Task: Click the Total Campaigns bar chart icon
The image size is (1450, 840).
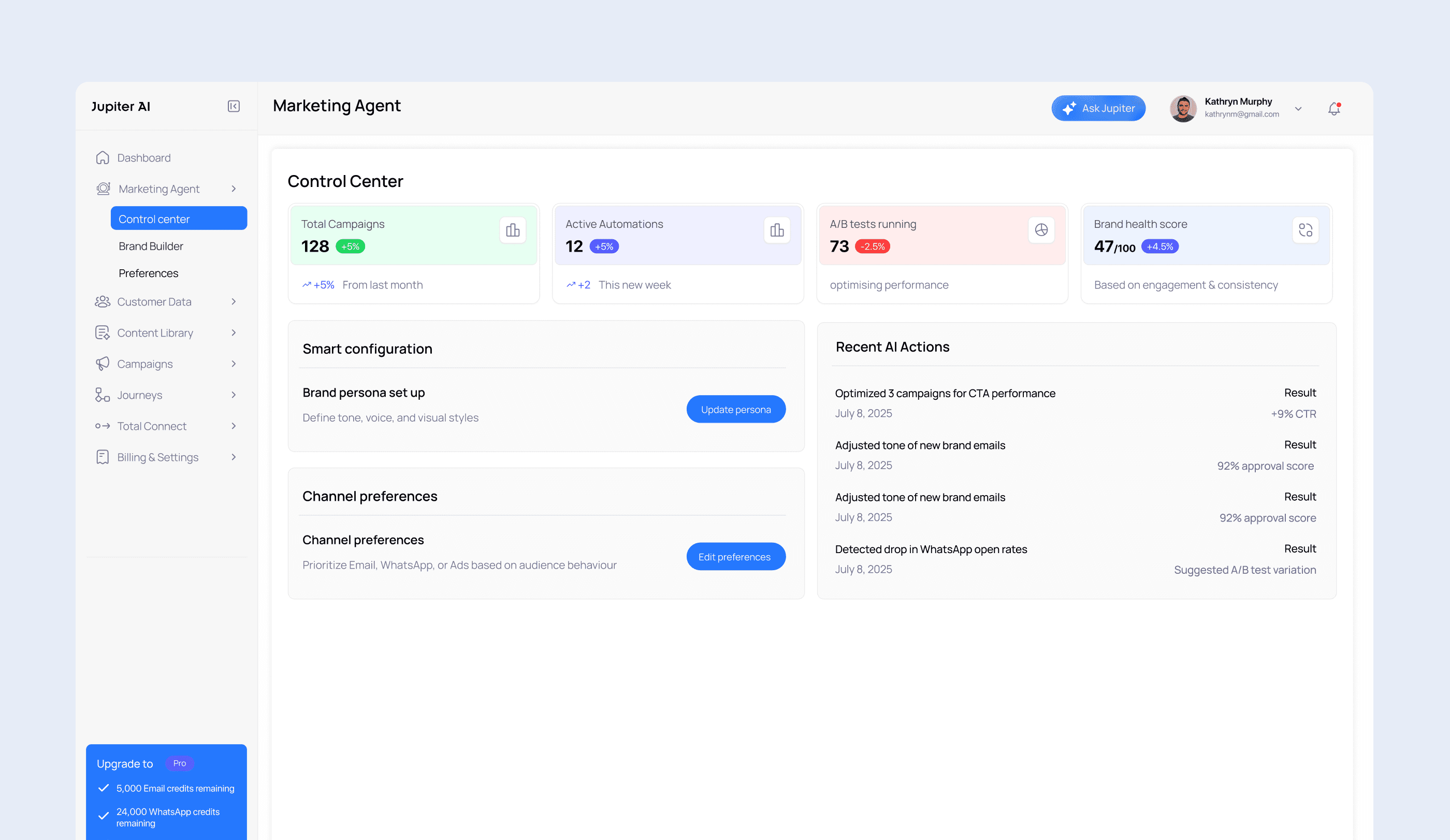Action: (x=512, y=230)
